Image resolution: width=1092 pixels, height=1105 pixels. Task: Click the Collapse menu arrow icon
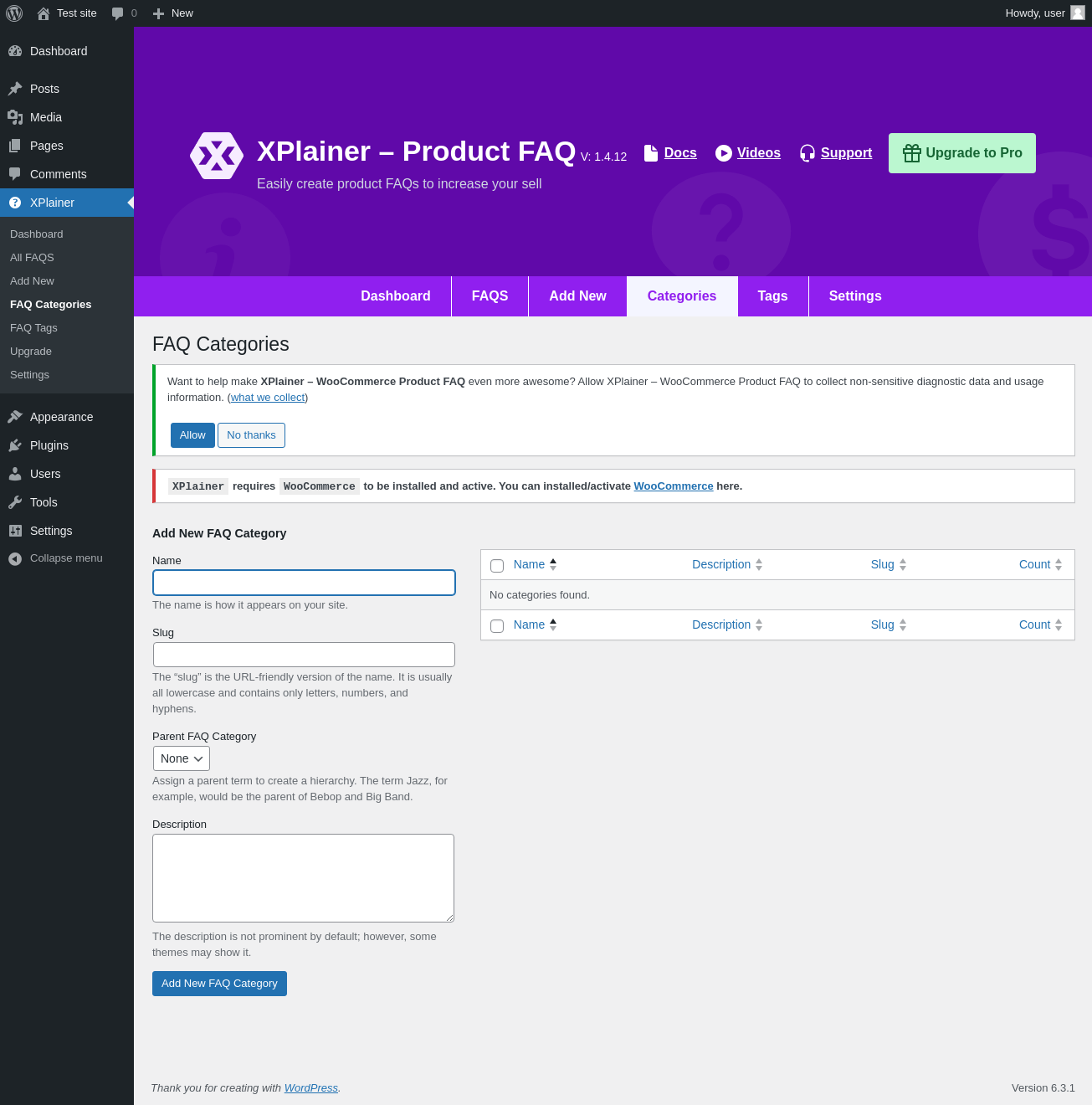[15, 558]
